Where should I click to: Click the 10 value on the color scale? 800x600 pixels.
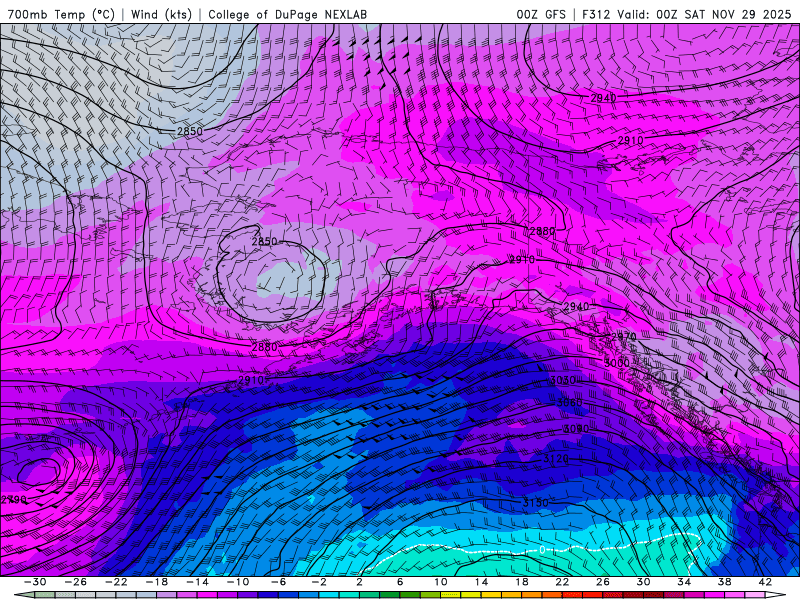pos(440,582)
